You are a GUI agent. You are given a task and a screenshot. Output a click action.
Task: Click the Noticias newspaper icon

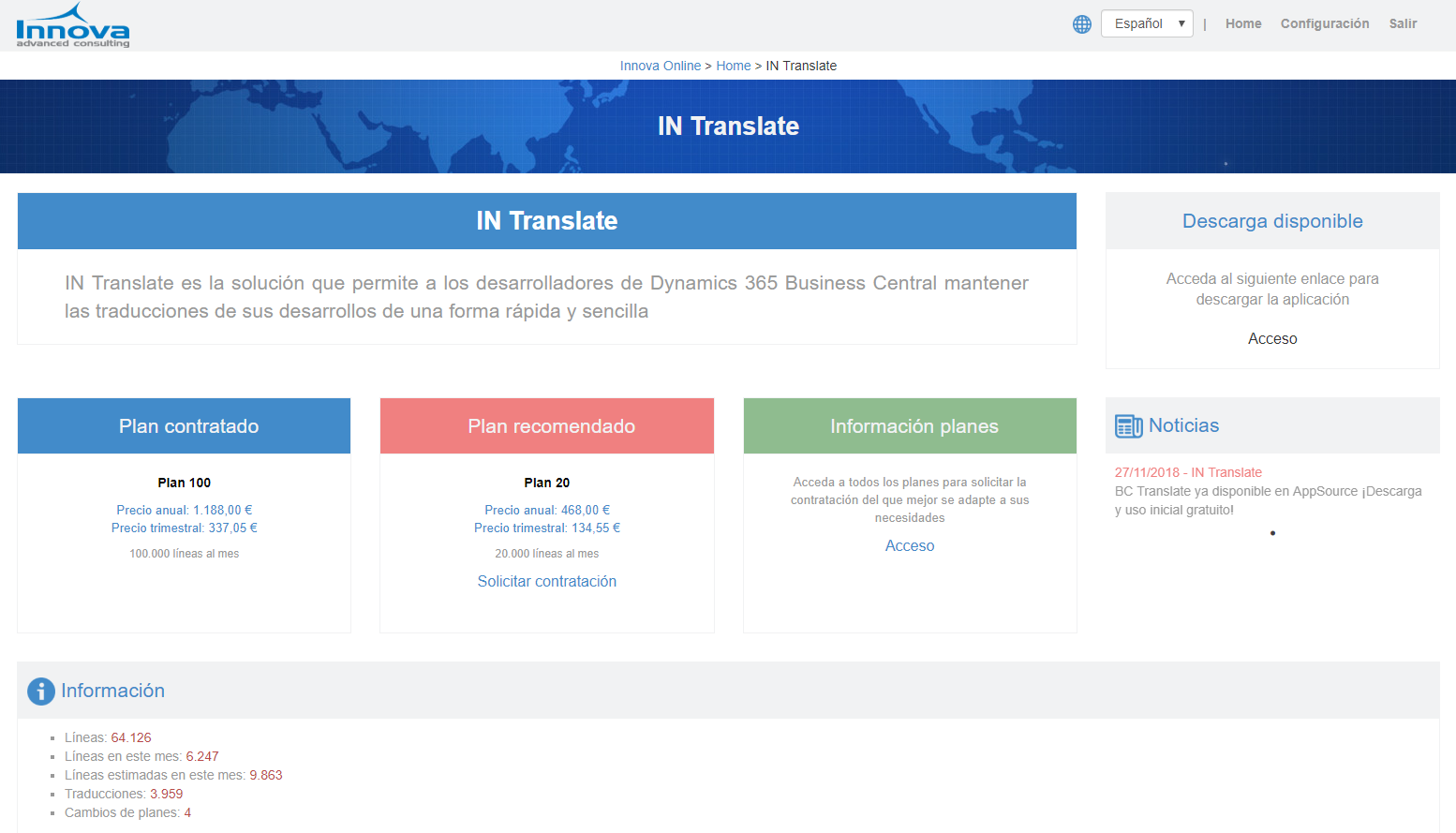coord(1129,426)
